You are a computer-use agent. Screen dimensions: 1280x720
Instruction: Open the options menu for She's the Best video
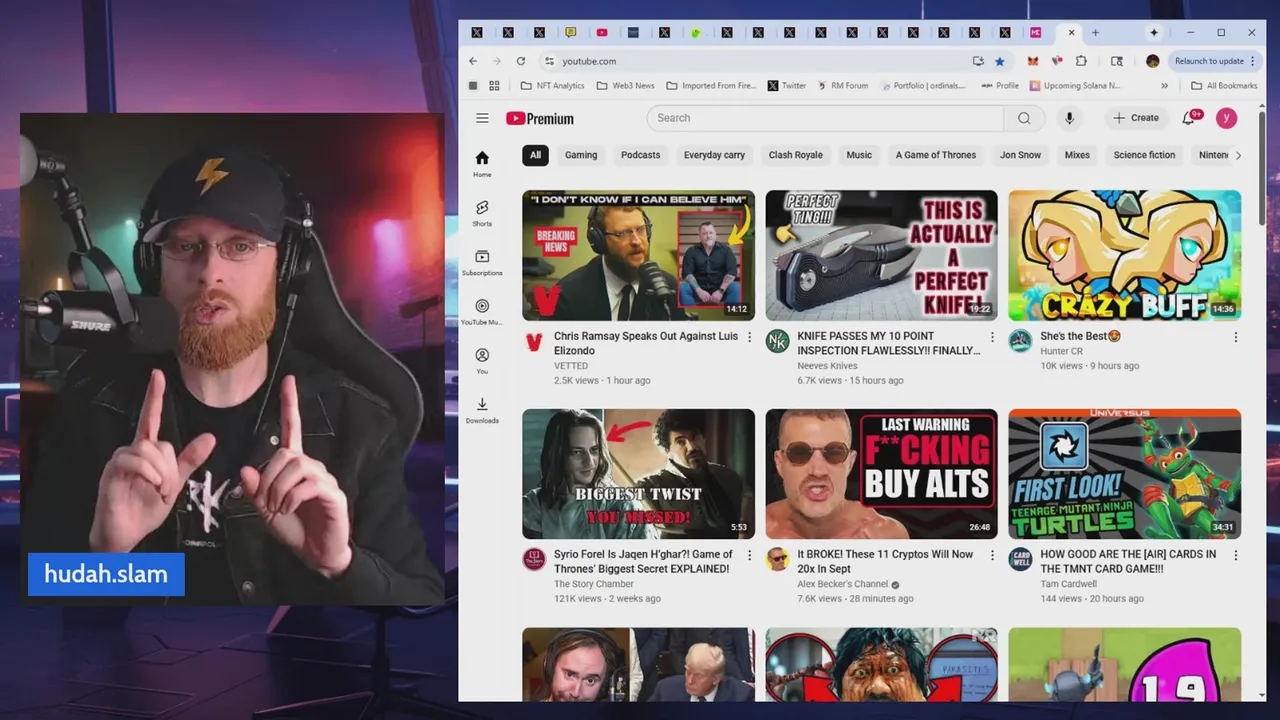coord(1235,337)
